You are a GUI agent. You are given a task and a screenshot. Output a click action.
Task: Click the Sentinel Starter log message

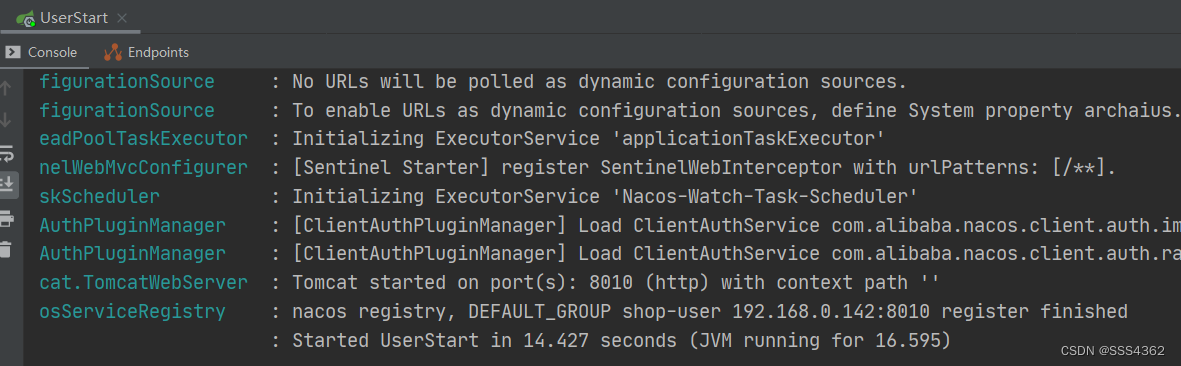point(703,168)
